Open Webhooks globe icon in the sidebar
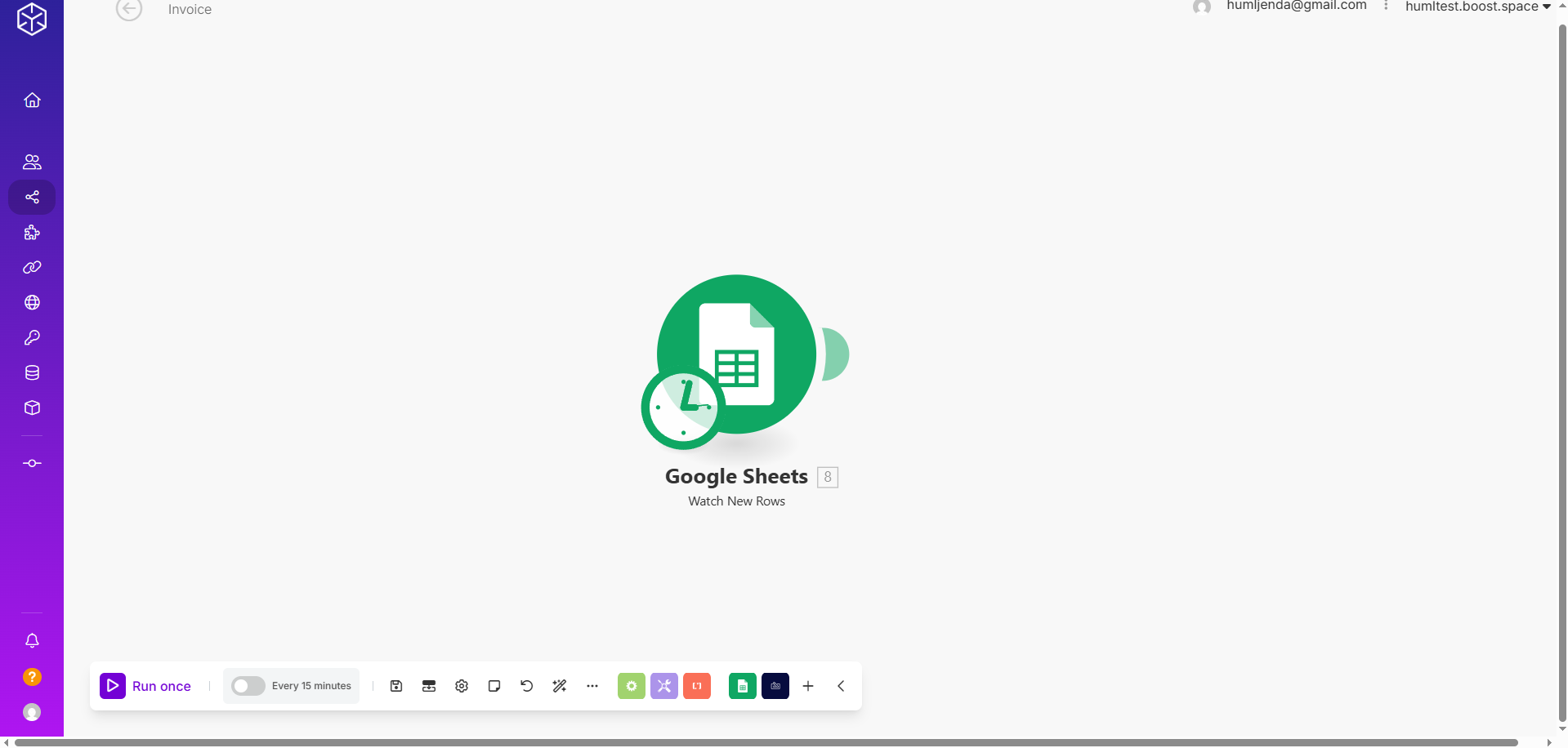 click(32, 302)
